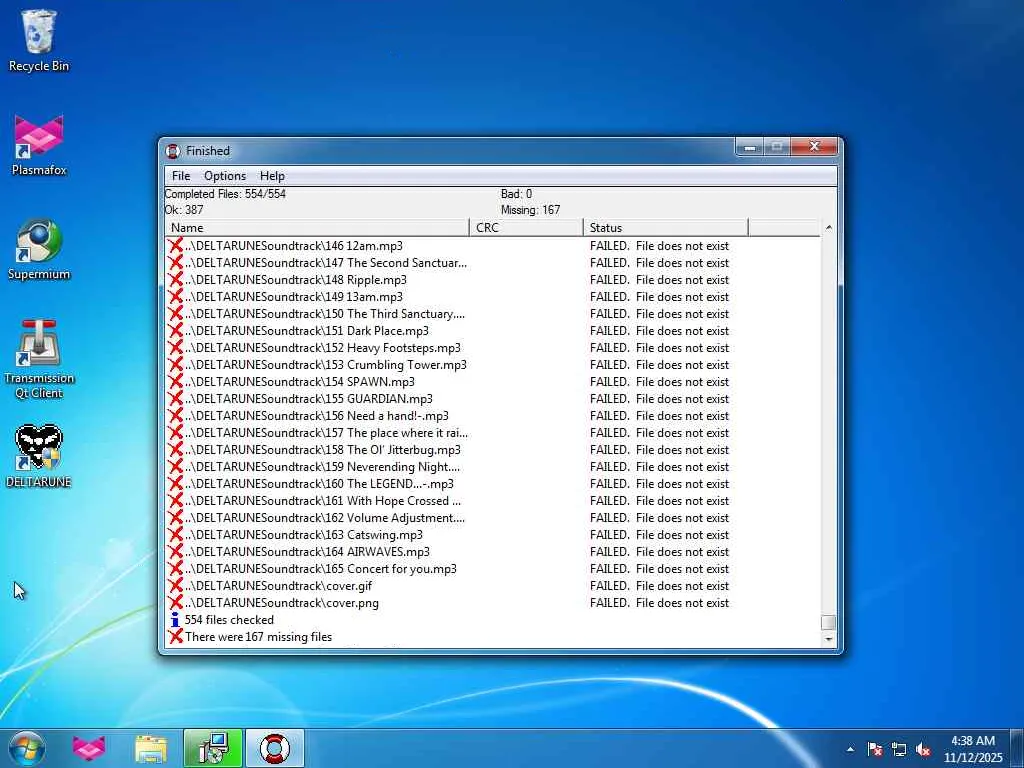1024x768 pixels.
Task: Click the '554 files checked' summary line
Action: pyautogui.click(x=229, y=620)
